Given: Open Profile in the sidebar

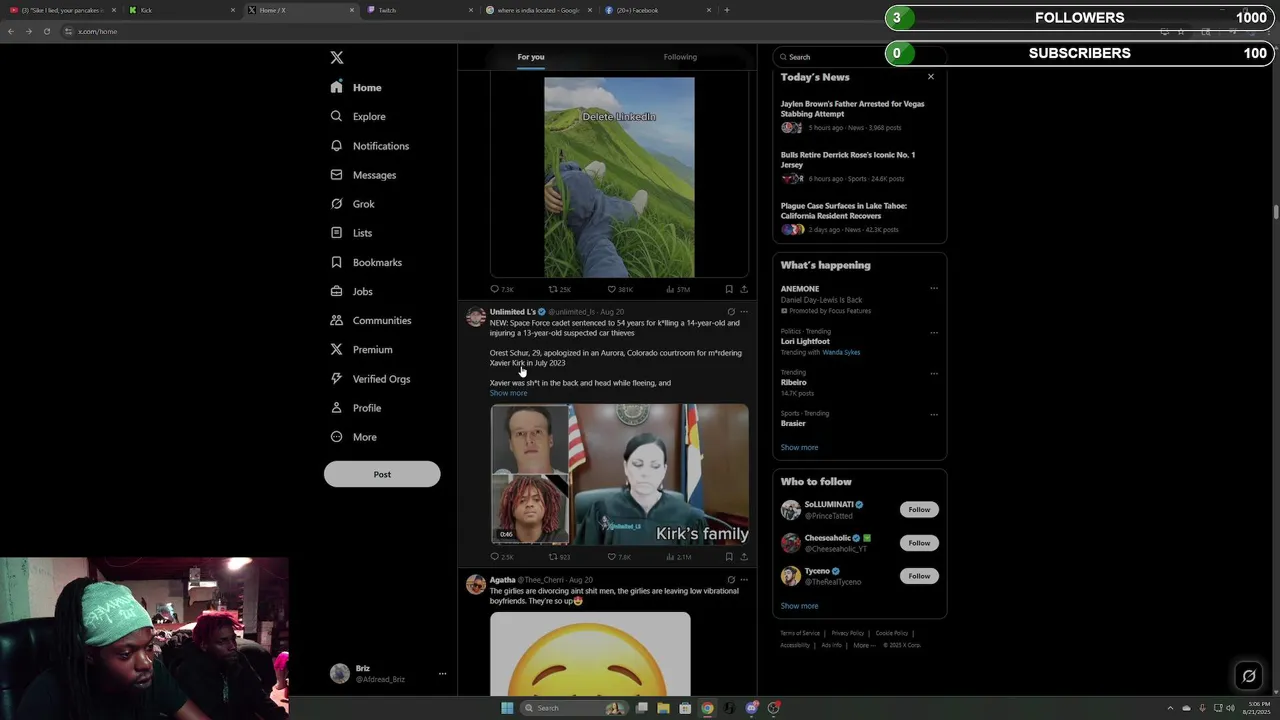Looking at the screenshot, I should click(x=355, y=408).
